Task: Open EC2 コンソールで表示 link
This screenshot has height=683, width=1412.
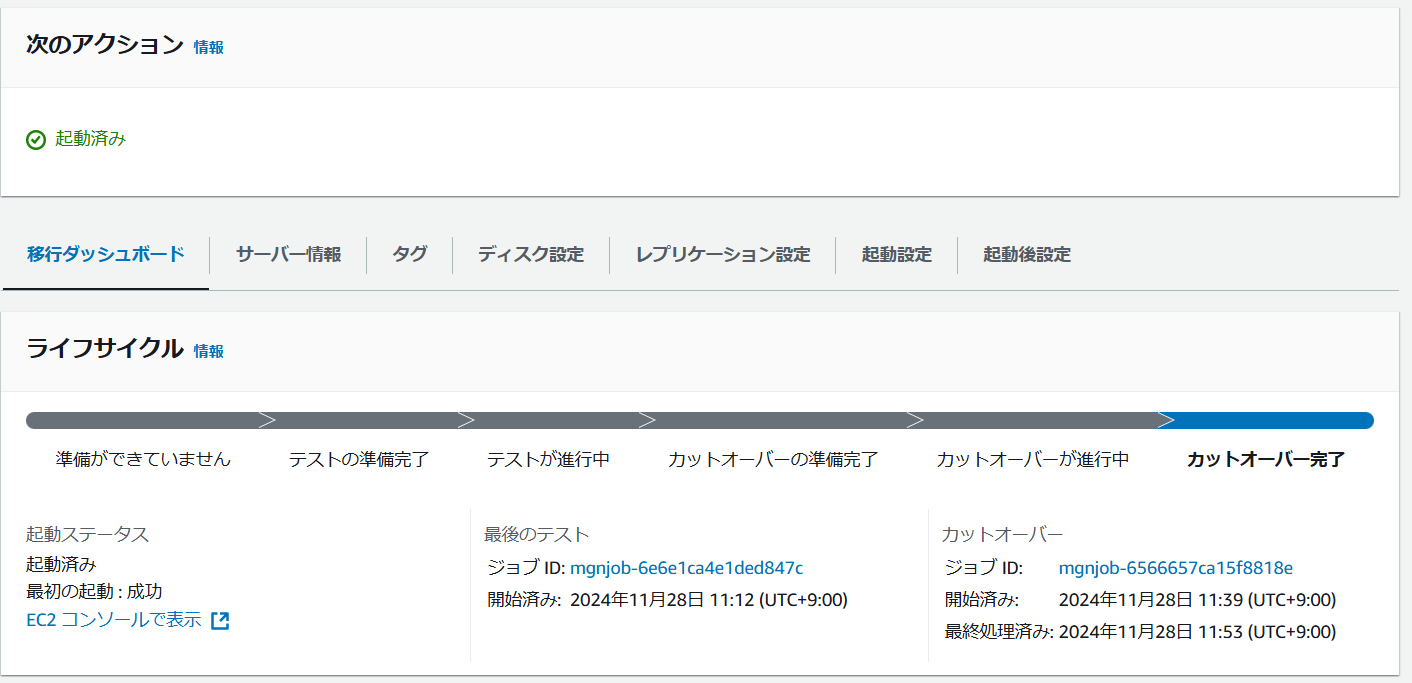Action: coord(114,620)
